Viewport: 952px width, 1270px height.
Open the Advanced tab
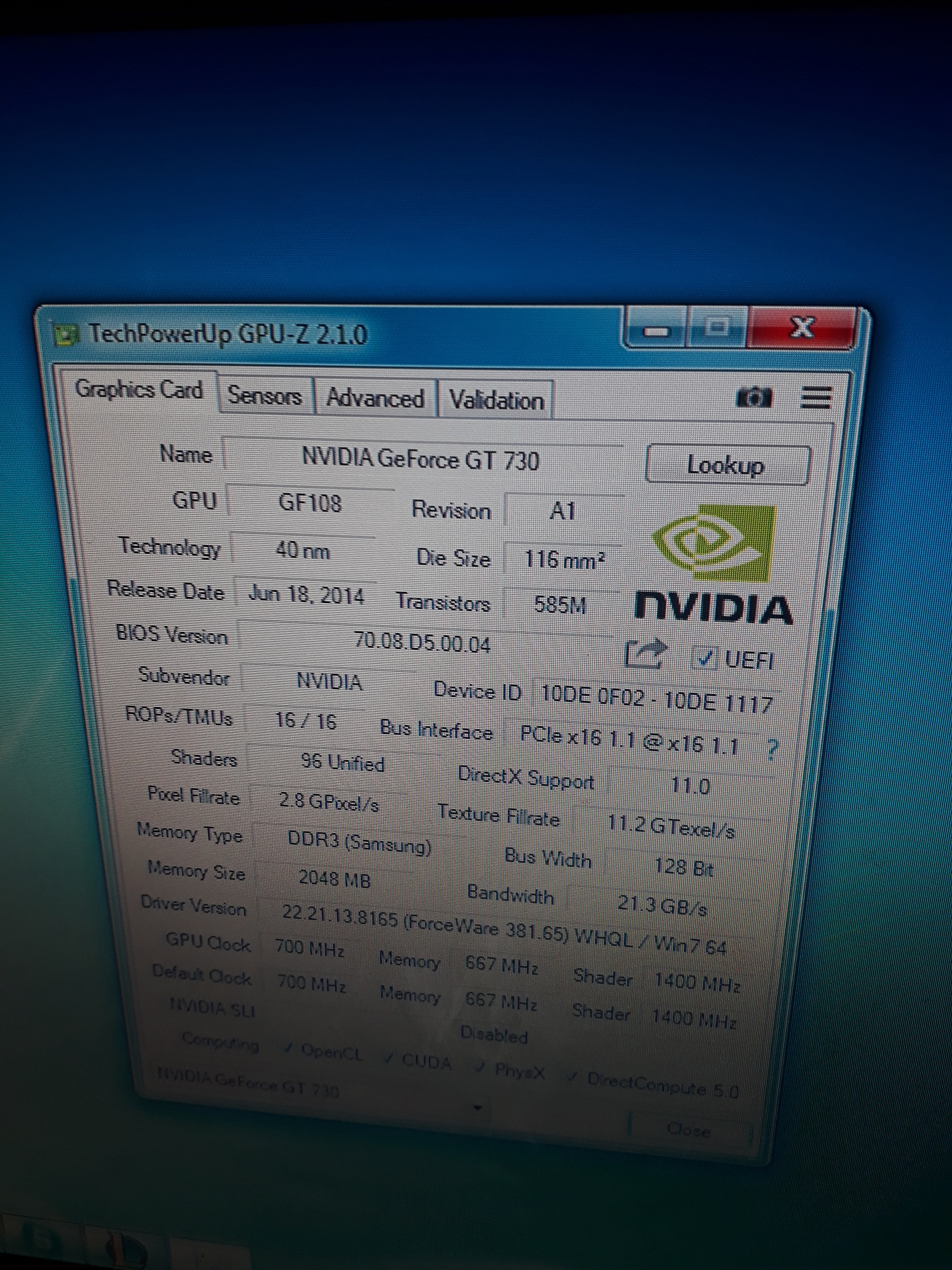[x=375, y=398]
